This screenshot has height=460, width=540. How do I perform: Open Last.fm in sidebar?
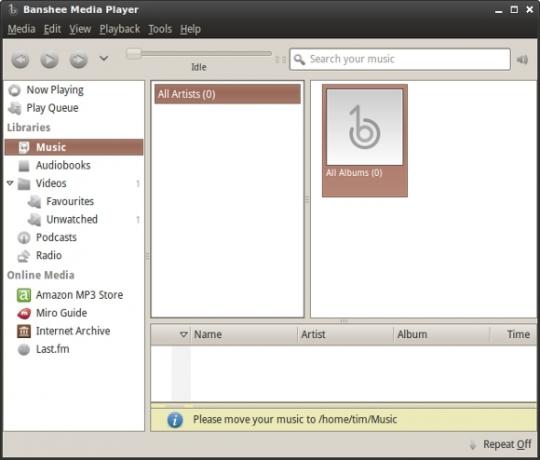pyautogui.click(x=74, y=349)
